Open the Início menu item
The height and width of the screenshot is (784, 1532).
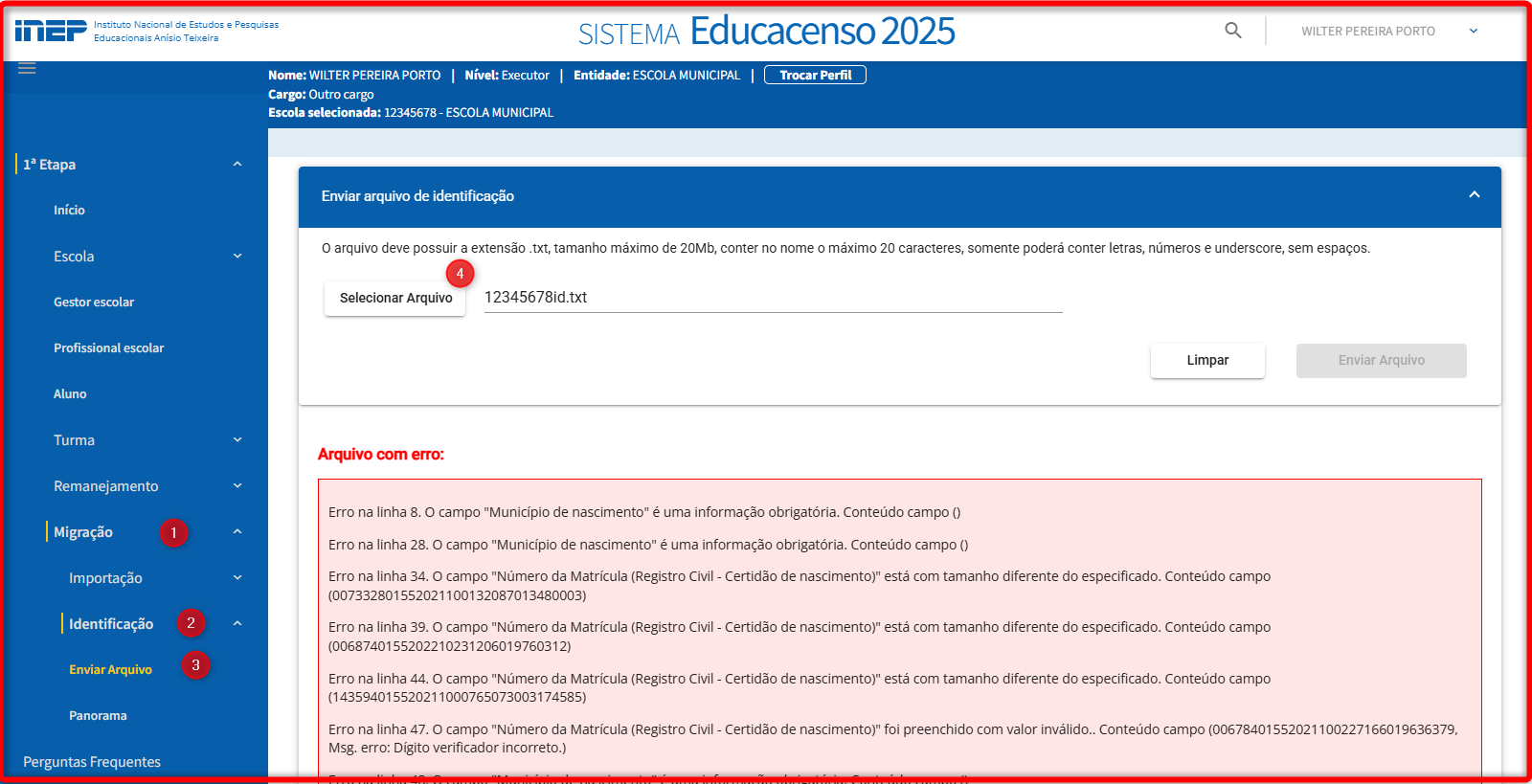click(x=69, y=211)
